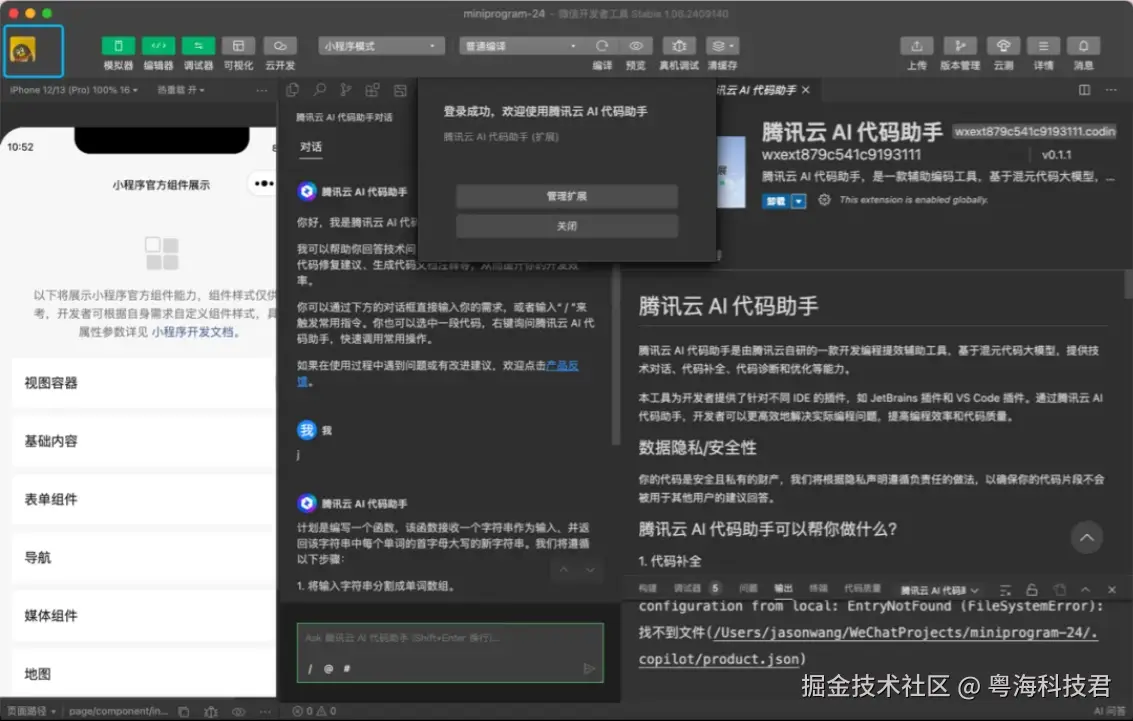Open the 腾讯云 AI 代码 output channel dropdown
The height and width of the screenshot is (721, 1133).
[x=939, y=590]
